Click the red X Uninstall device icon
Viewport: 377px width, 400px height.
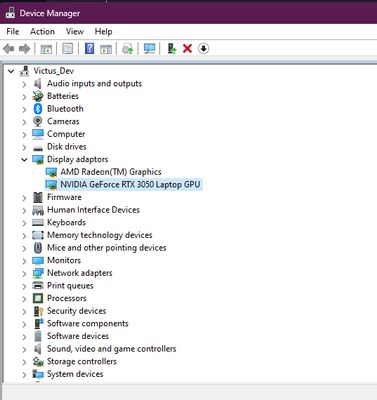coord(187,49)
